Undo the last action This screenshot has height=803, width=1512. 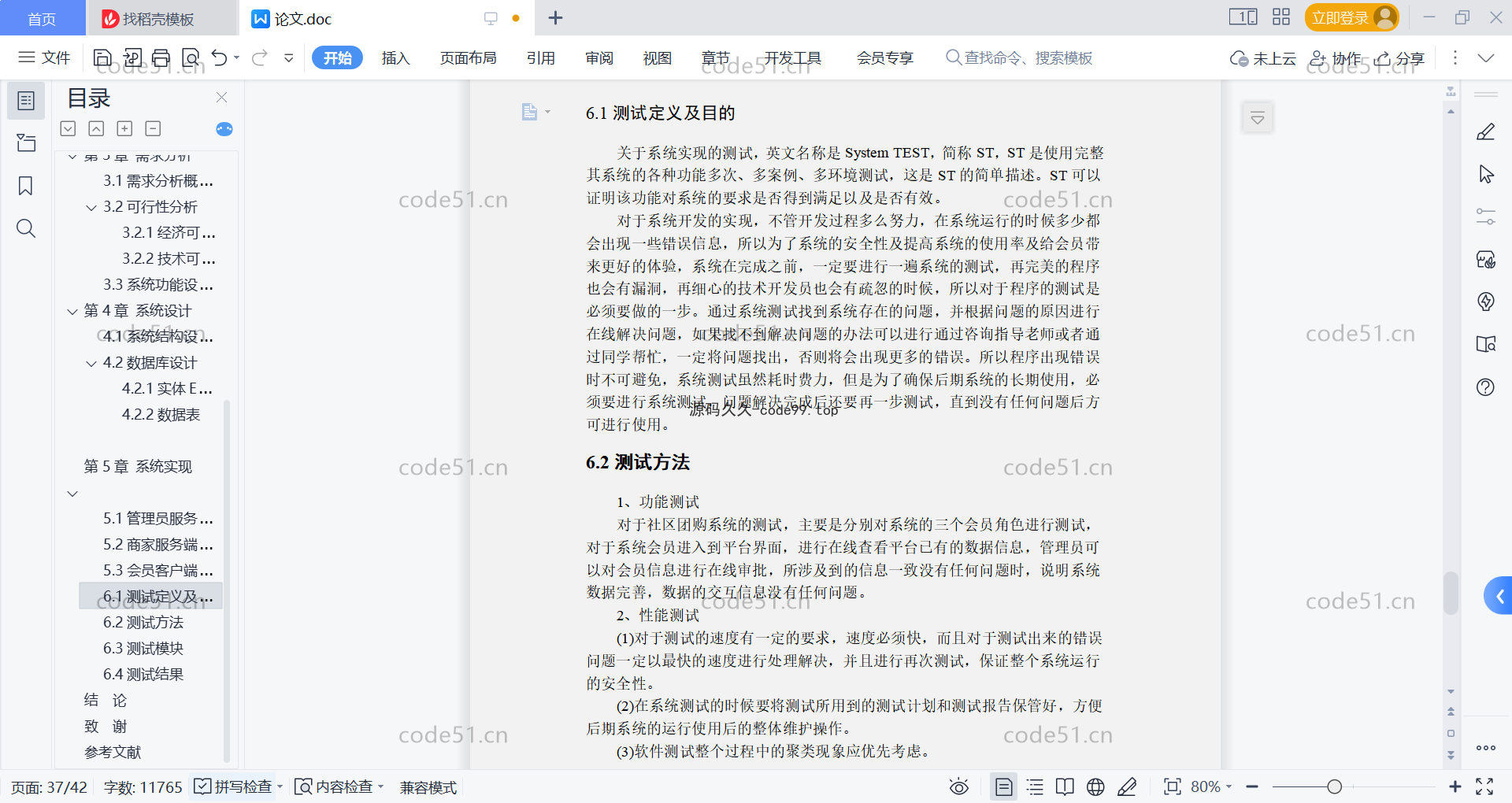220,57
